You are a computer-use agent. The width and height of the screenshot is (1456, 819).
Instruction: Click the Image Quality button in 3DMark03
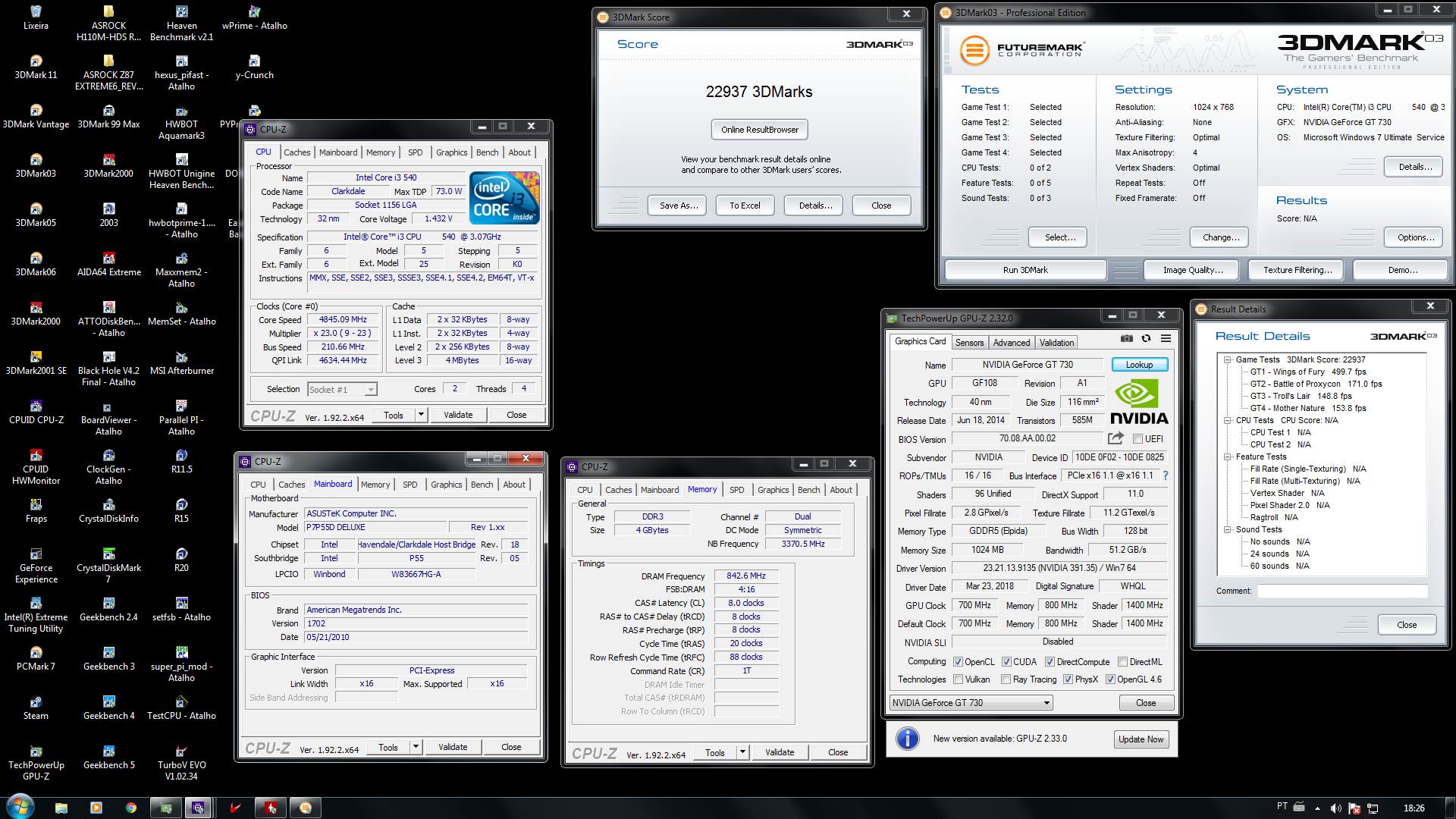[1193, 270]
